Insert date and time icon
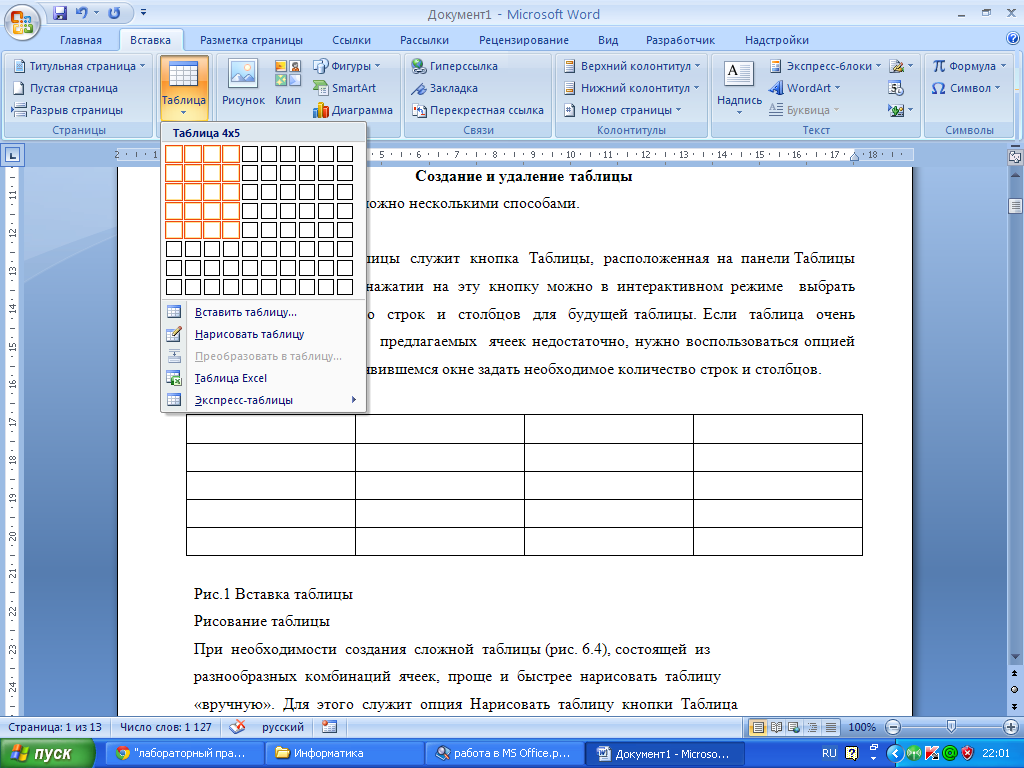The image size is (1024, 768). (896, 88)
